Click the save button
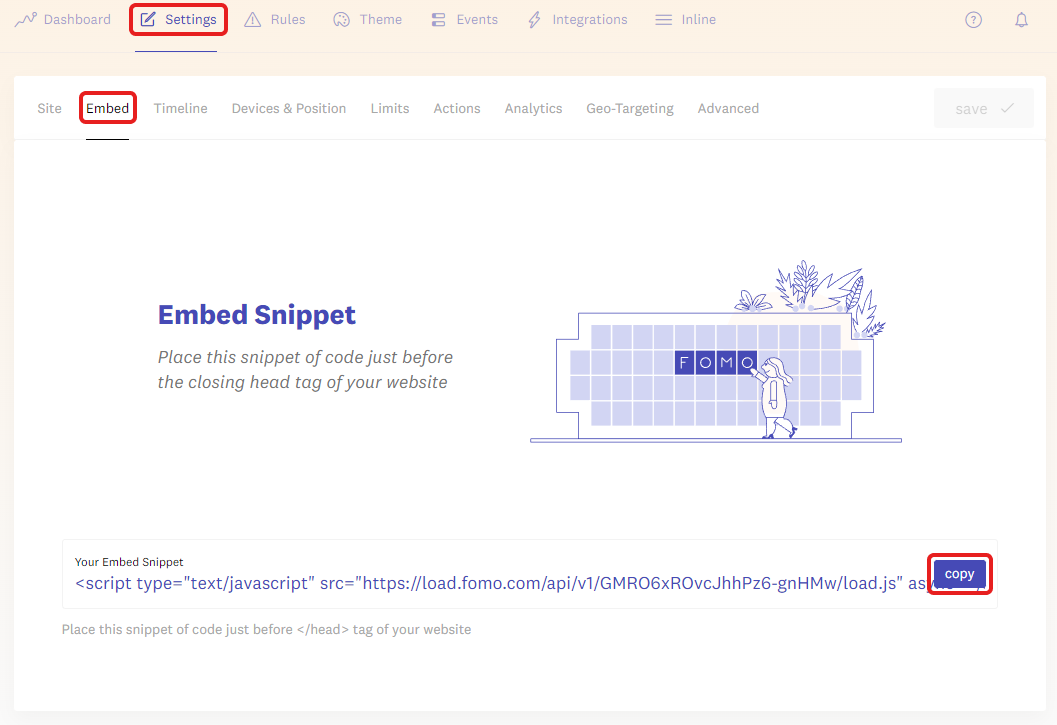 click(984, 108)
